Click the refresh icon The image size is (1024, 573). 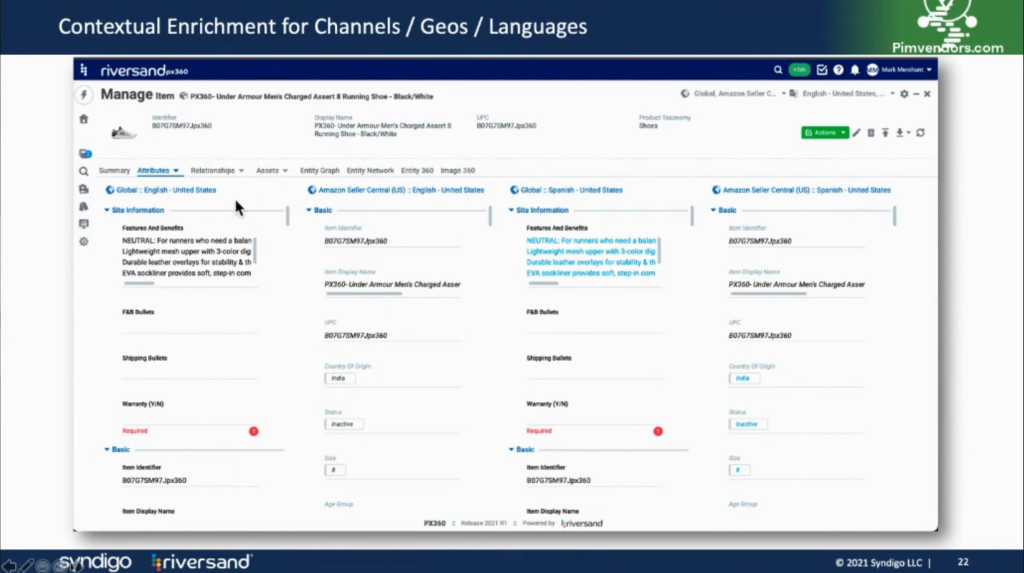(921, 133)
